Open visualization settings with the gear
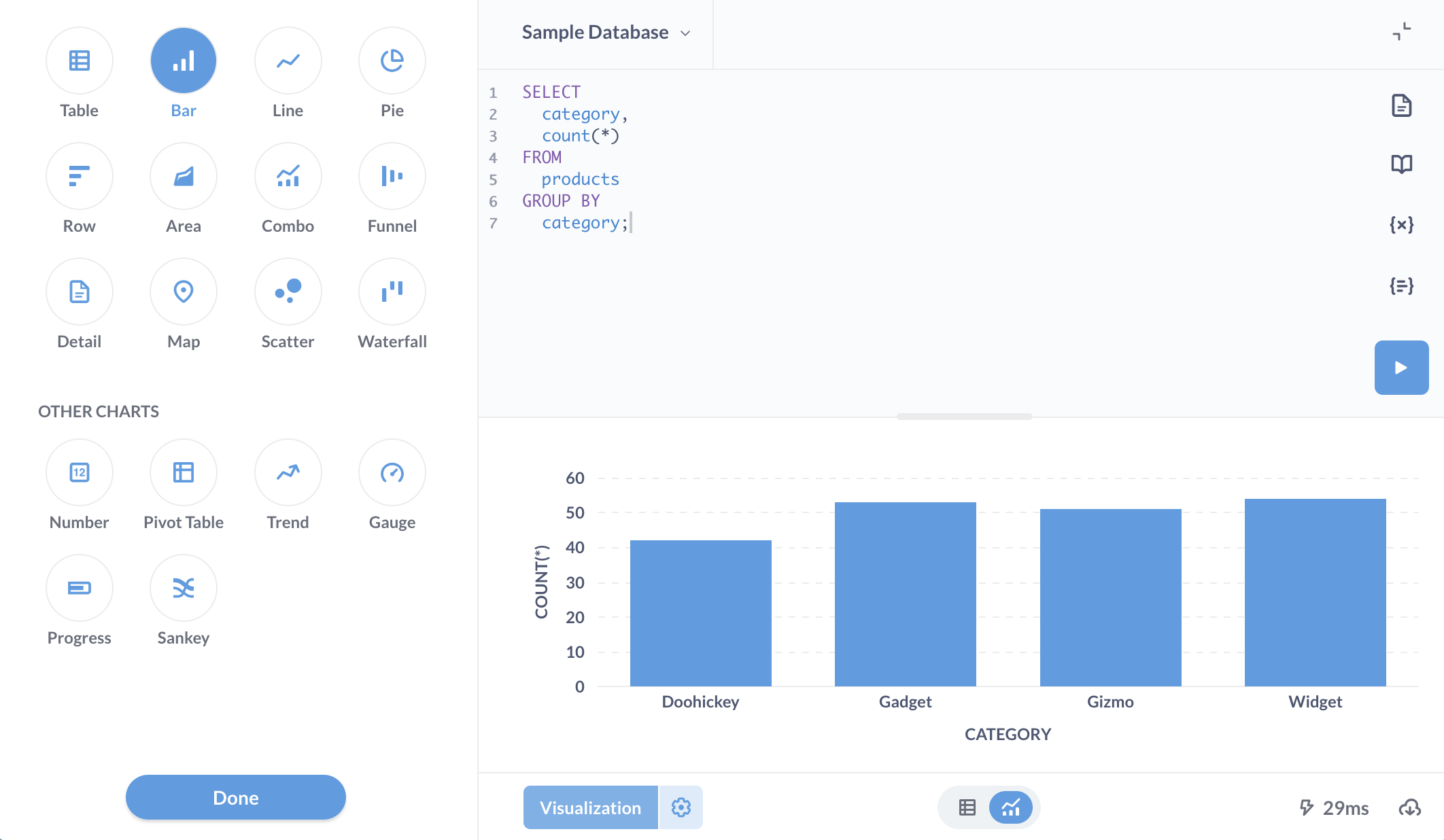Screen dimensions: 1444x840 click(681, 807)
